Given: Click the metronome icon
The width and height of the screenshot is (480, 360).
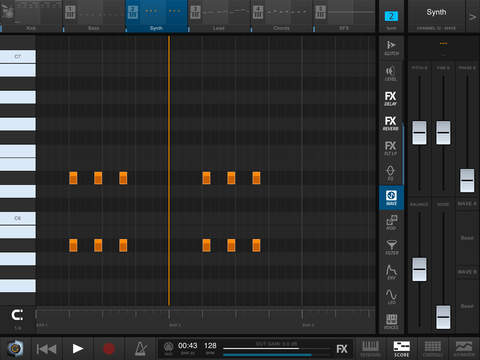Looking at the screenshot, I should pos(141,349).
